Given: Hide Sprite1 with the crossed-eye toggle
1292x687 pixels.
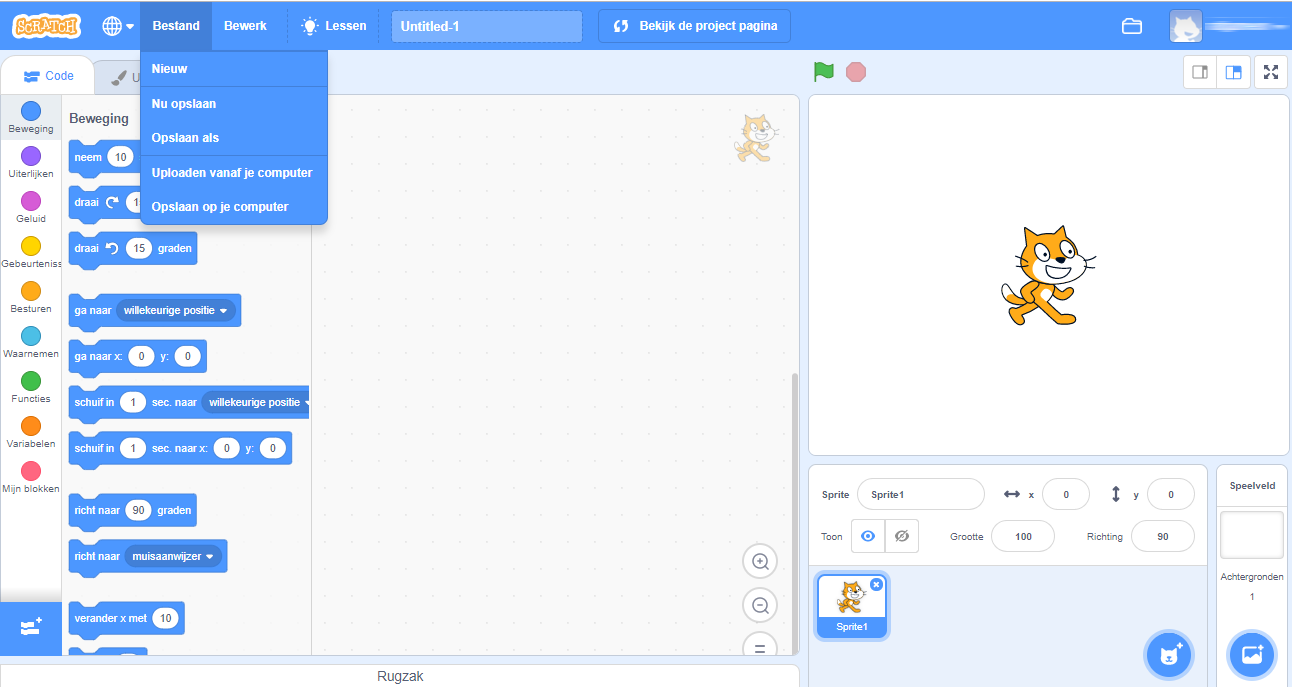Looking at the screenshot, I should click(901, 536).
